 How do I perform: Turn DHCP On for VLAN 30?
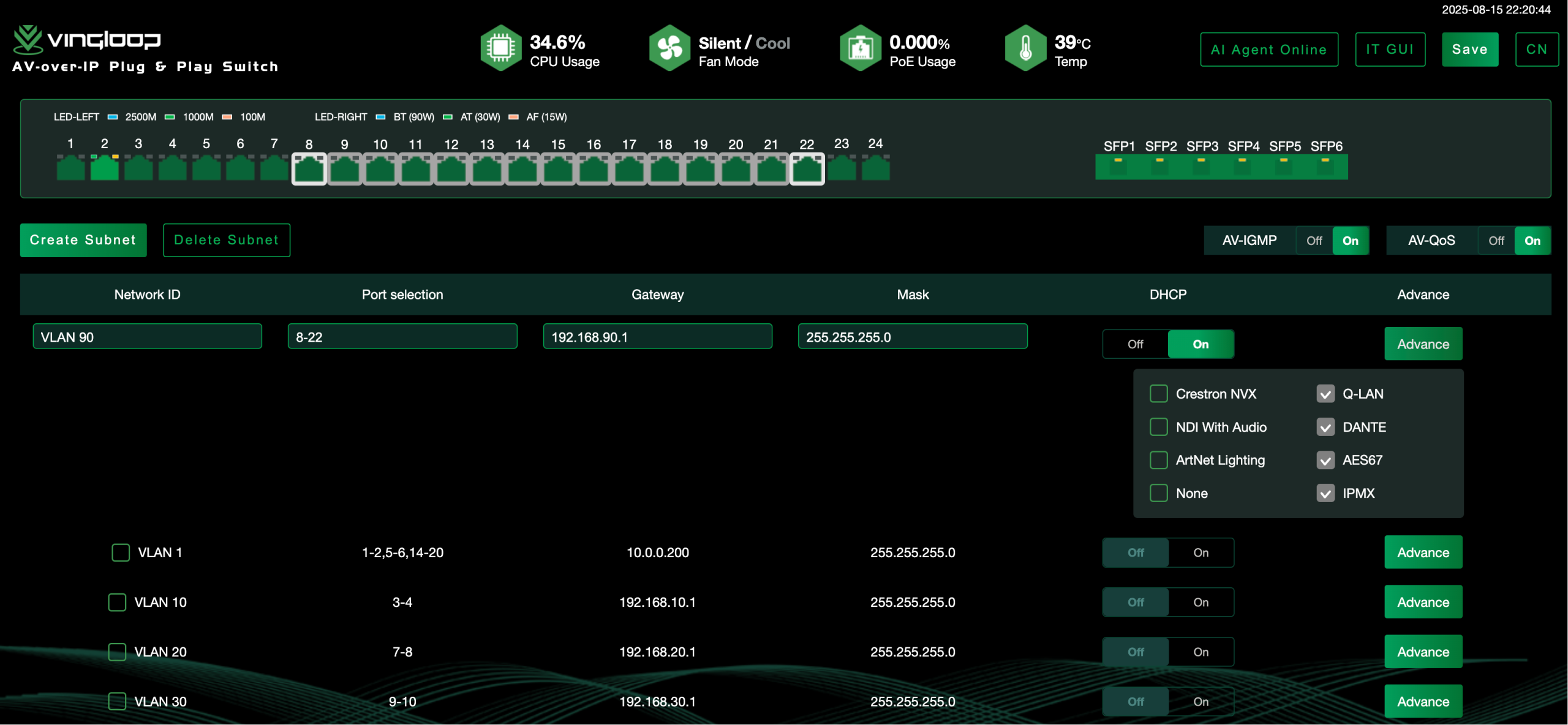point(1200,701)
